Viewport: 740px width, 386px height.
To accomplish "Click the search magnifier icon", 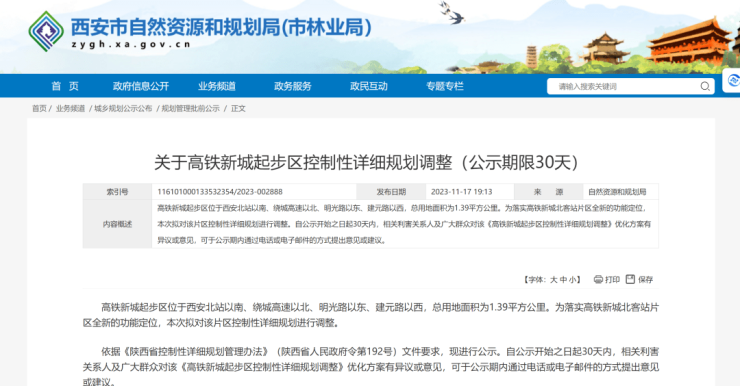I will click(705, 86).
